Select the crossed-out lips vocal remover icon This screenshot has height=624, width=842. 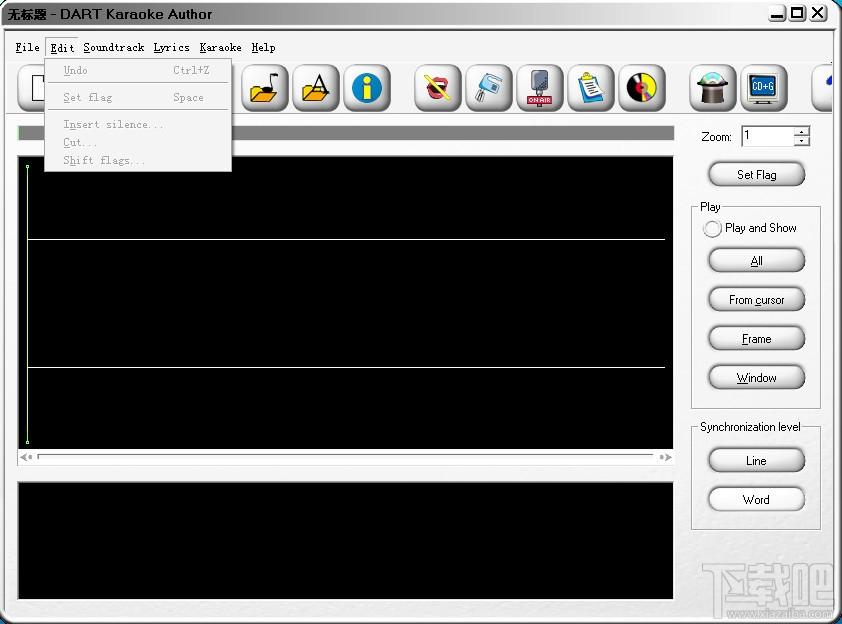click(x=438, y=88)
